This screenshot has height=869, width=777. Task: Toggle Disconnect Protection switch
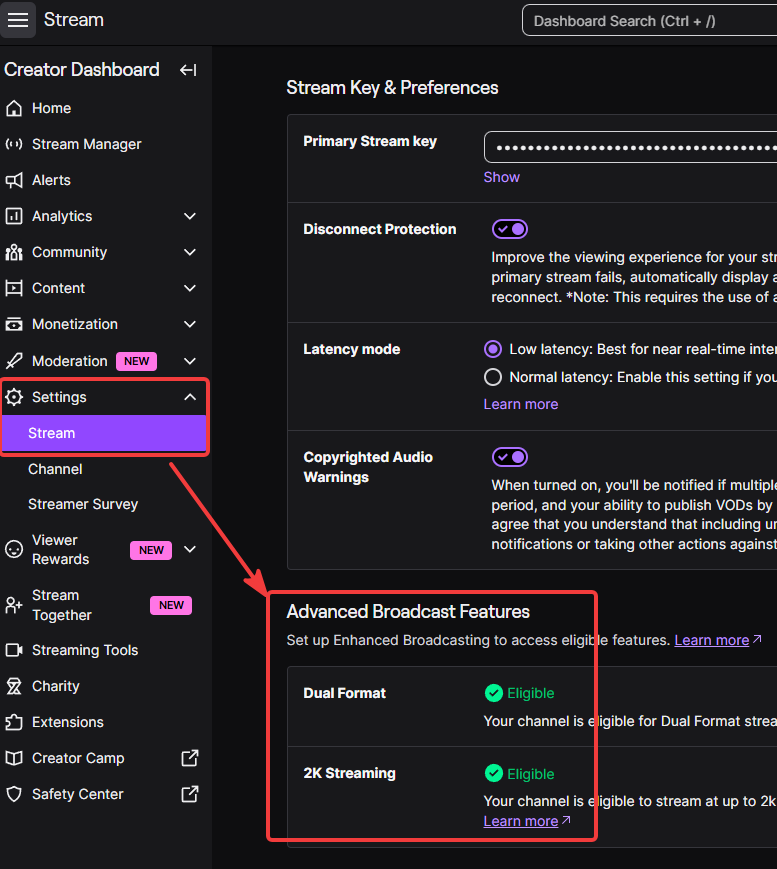pyautogui.click(x=510, y=229)
